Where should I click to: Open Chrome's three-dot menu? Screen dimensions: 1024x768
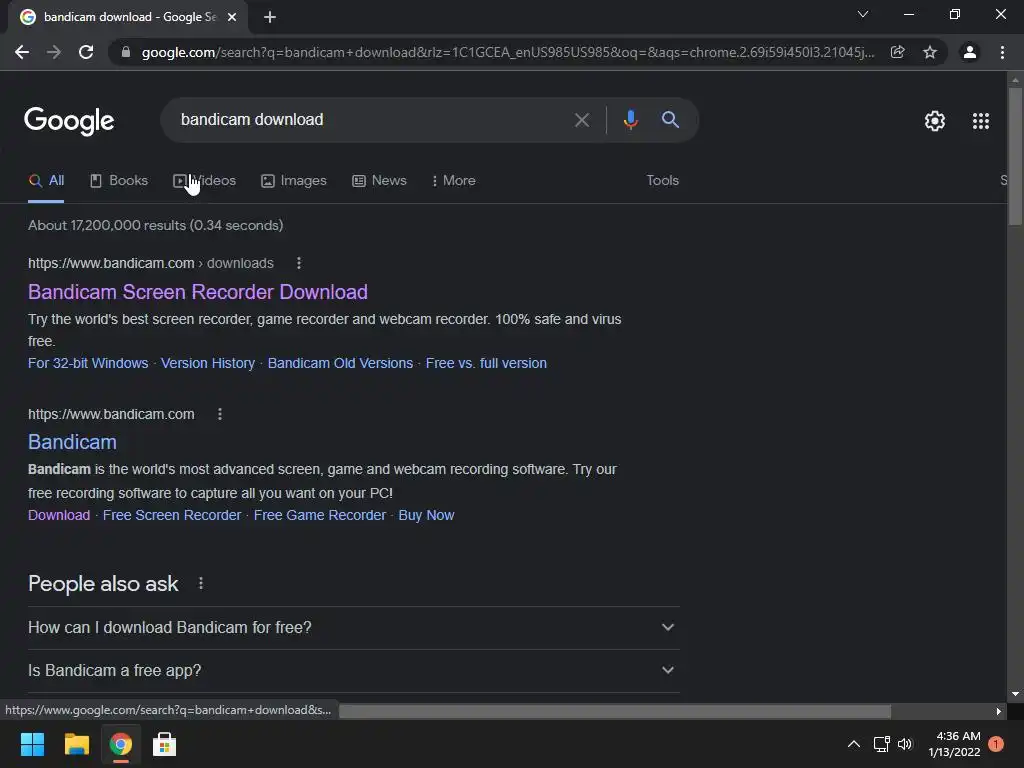(1002, 52)
